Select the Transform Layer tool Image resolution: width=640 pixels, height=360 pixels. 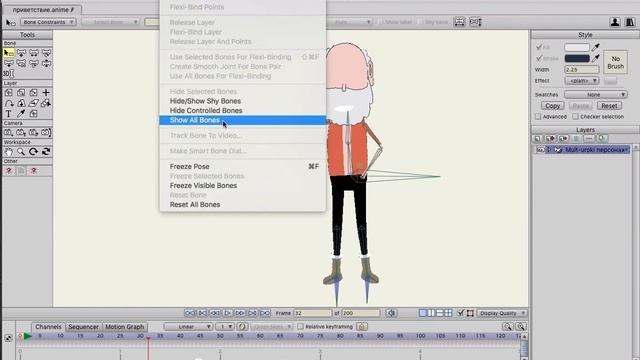click(x=9, y=93)
